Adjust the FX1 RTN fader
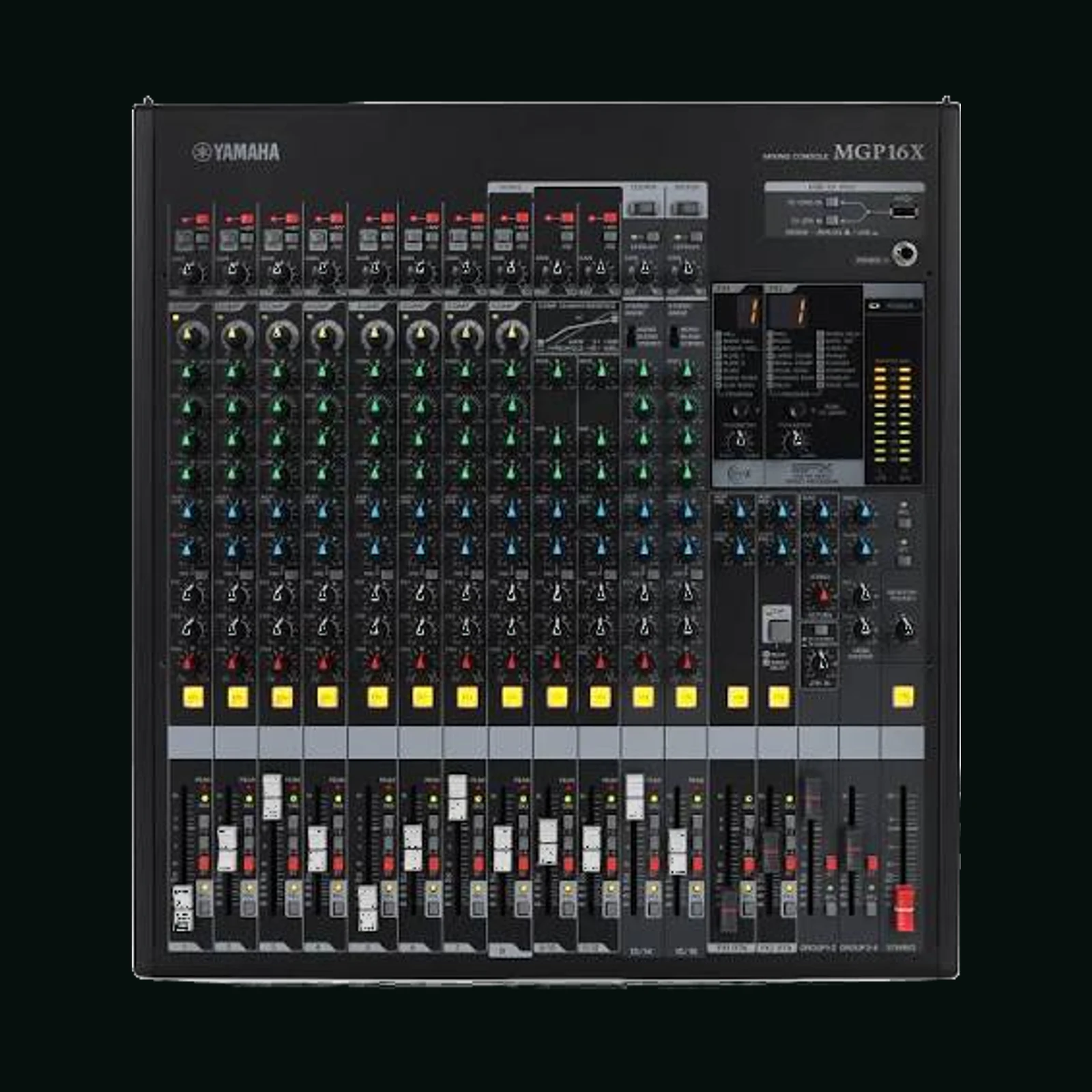This screenshot has height=1092, width=1092. click(x=730, y=911)
